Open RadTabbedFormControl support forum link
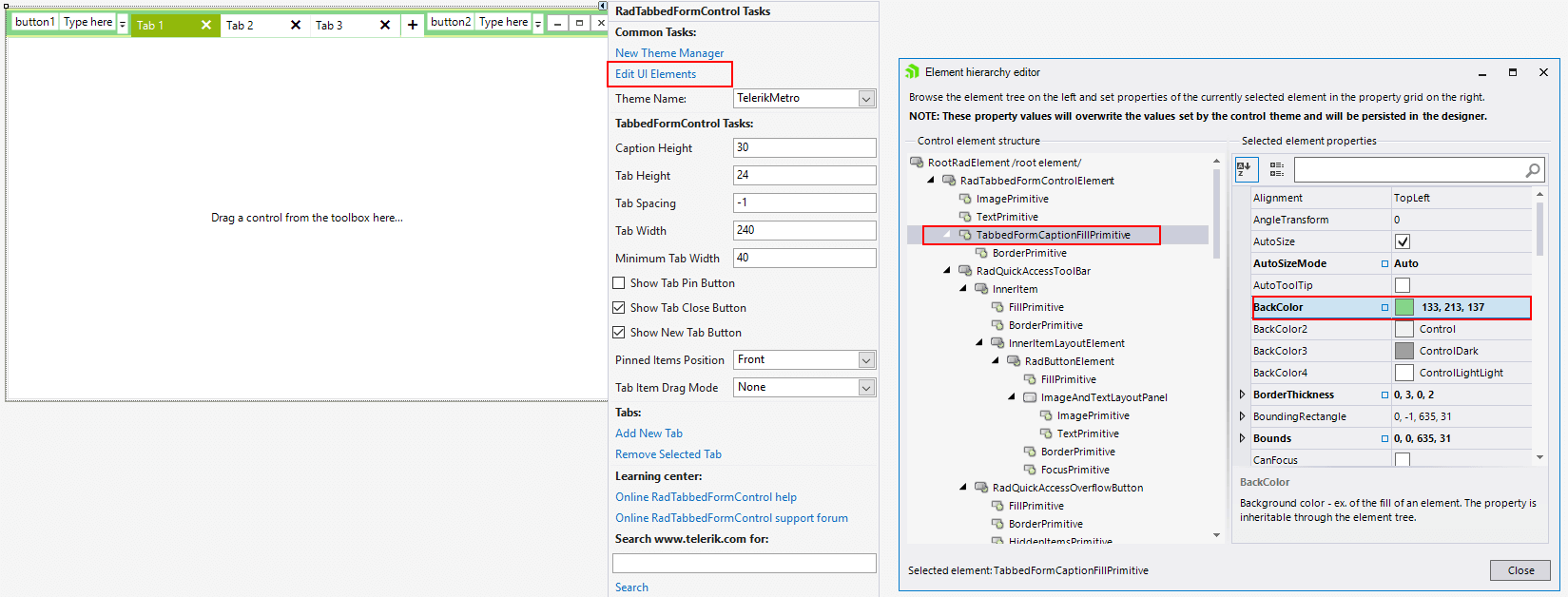The width and height of the screenshot is (1568, 597). pyautogui.click(x=731, y=518)
